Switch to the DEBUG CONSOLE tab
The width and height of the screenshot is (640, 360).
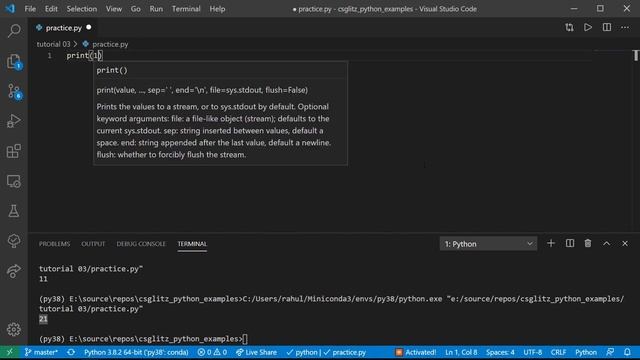point(141,244)
